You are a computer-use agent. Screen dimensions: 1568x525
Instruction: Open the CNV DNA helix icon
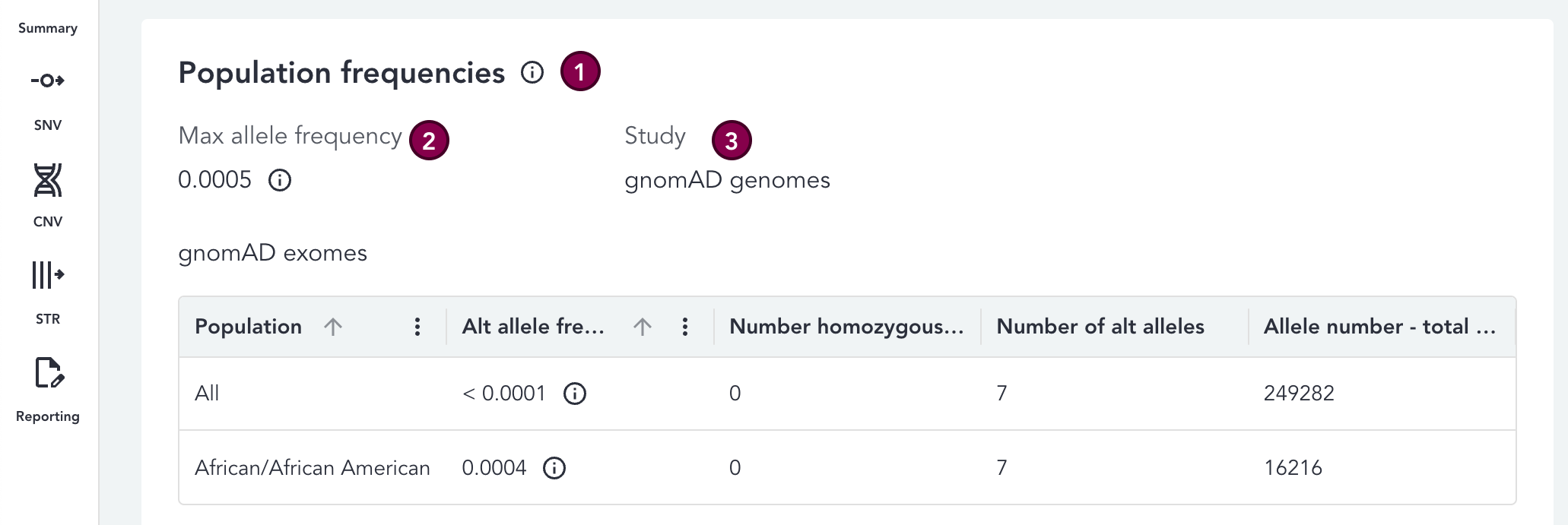[47, 181]
